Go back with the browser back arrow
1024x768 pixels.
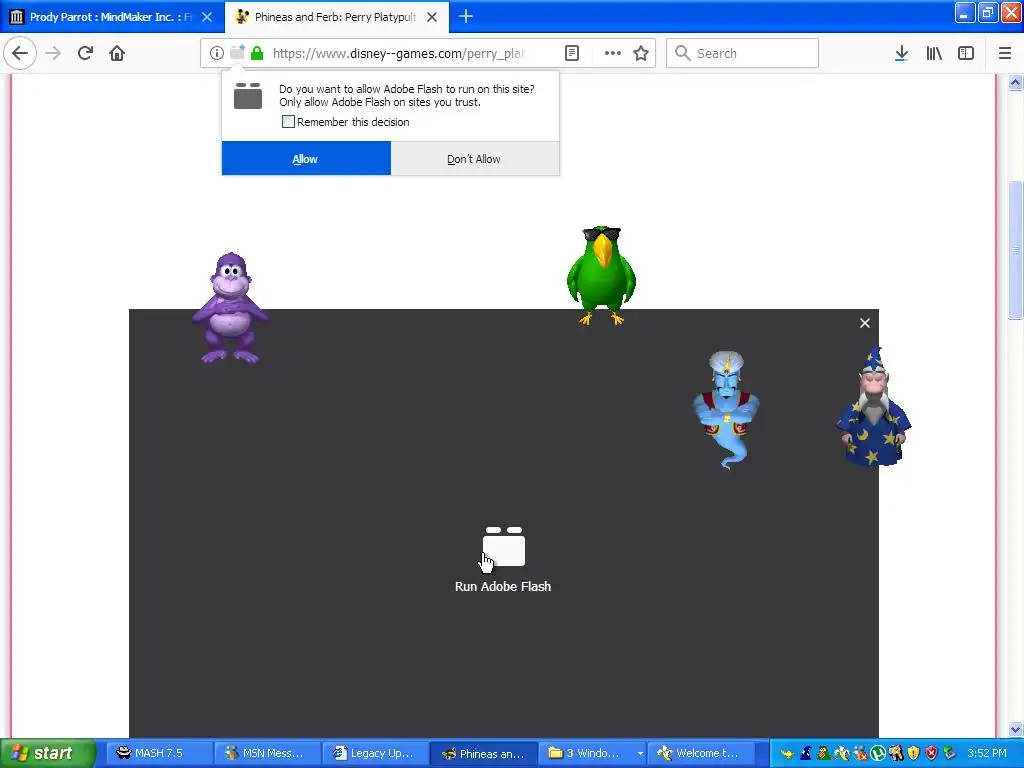20,53
